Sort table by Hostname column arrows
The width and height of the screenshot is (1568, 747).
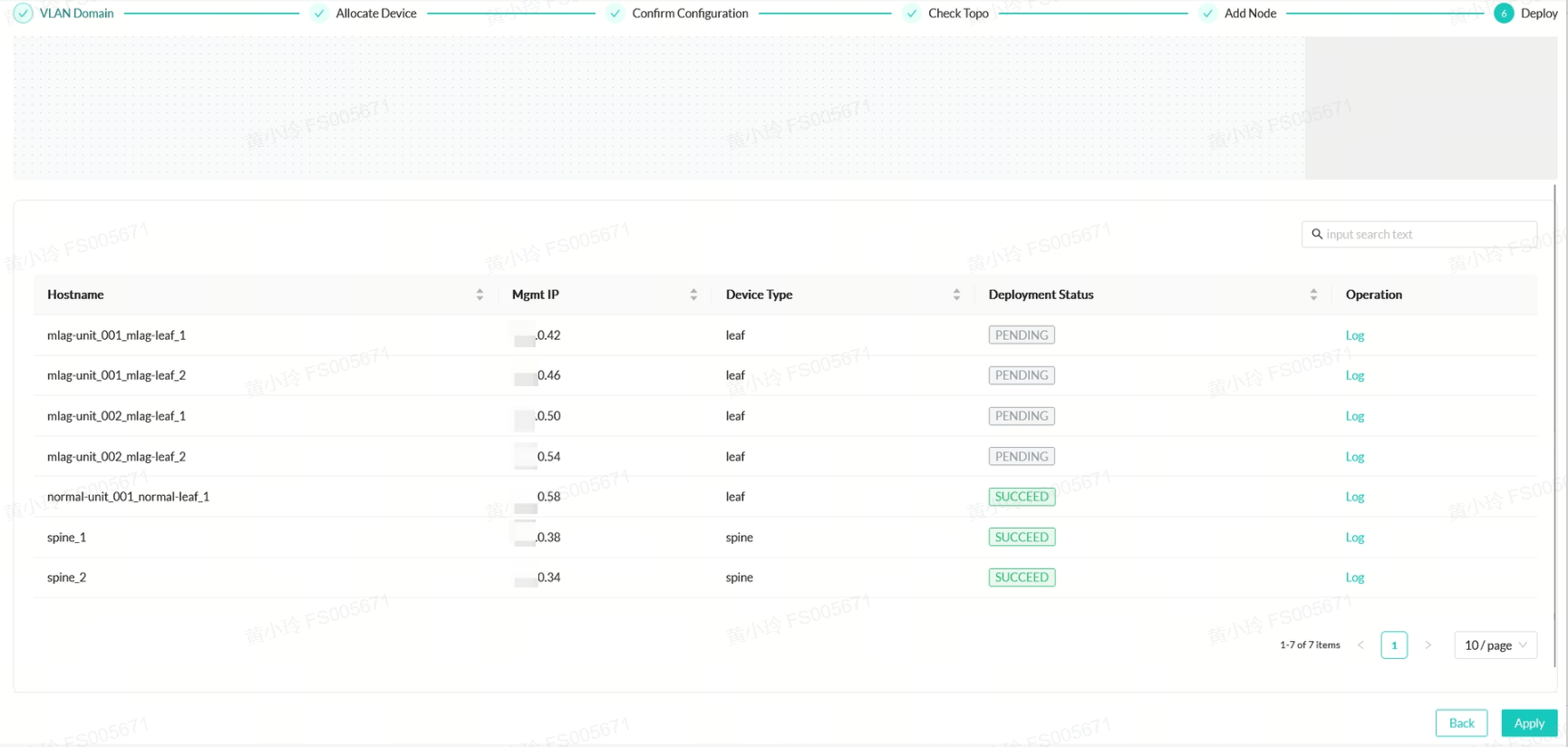click(x=479, y=295)
